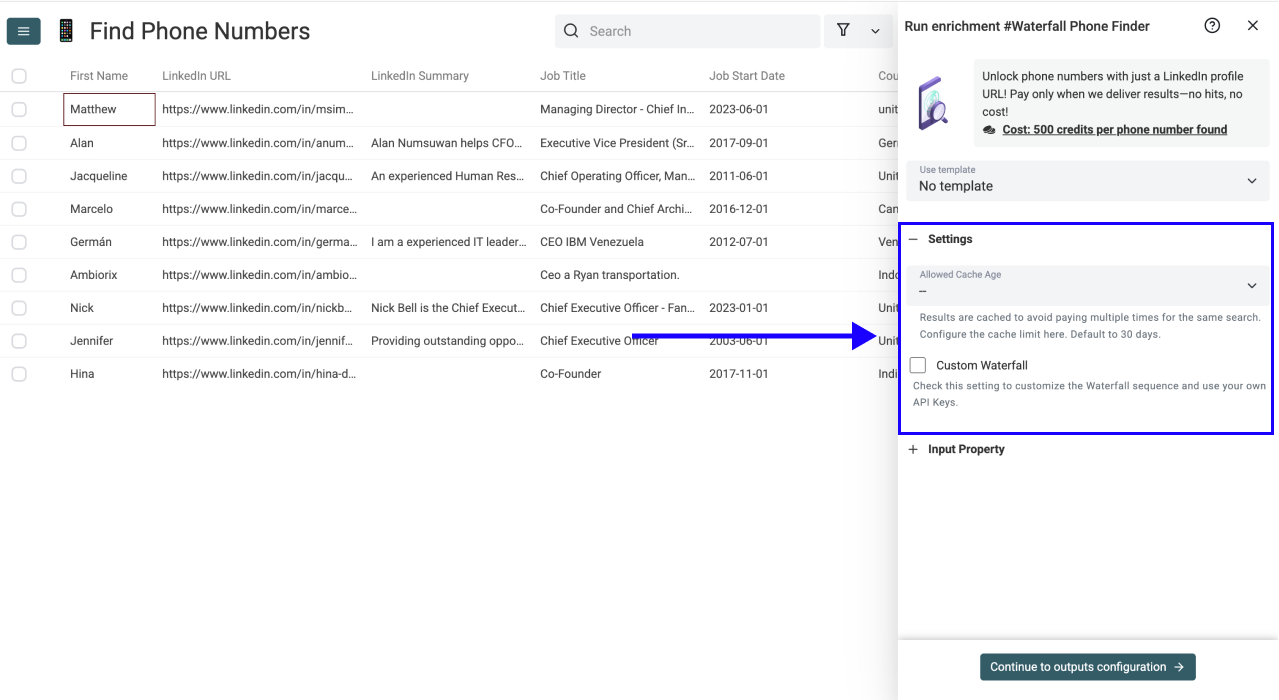The height and width of the screenshot is (700, 1279).
Task: Click Continue to outputs configuration button
Action: pos(1087,667)
